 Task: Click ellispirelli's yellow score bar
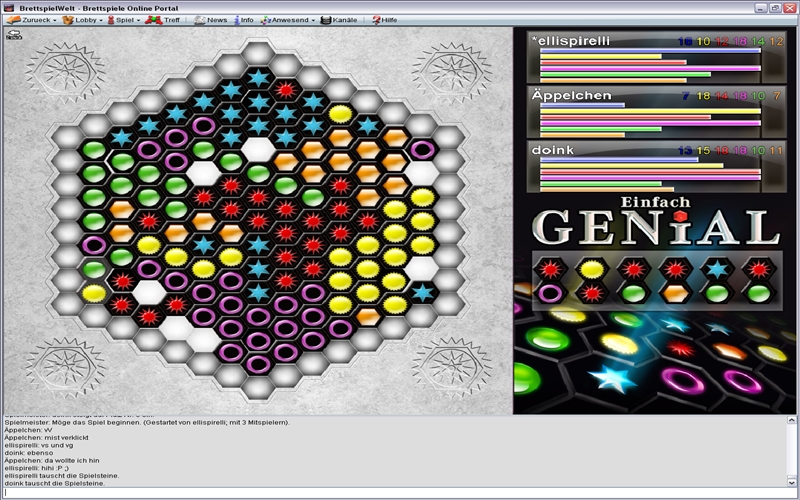pos(601,56)
